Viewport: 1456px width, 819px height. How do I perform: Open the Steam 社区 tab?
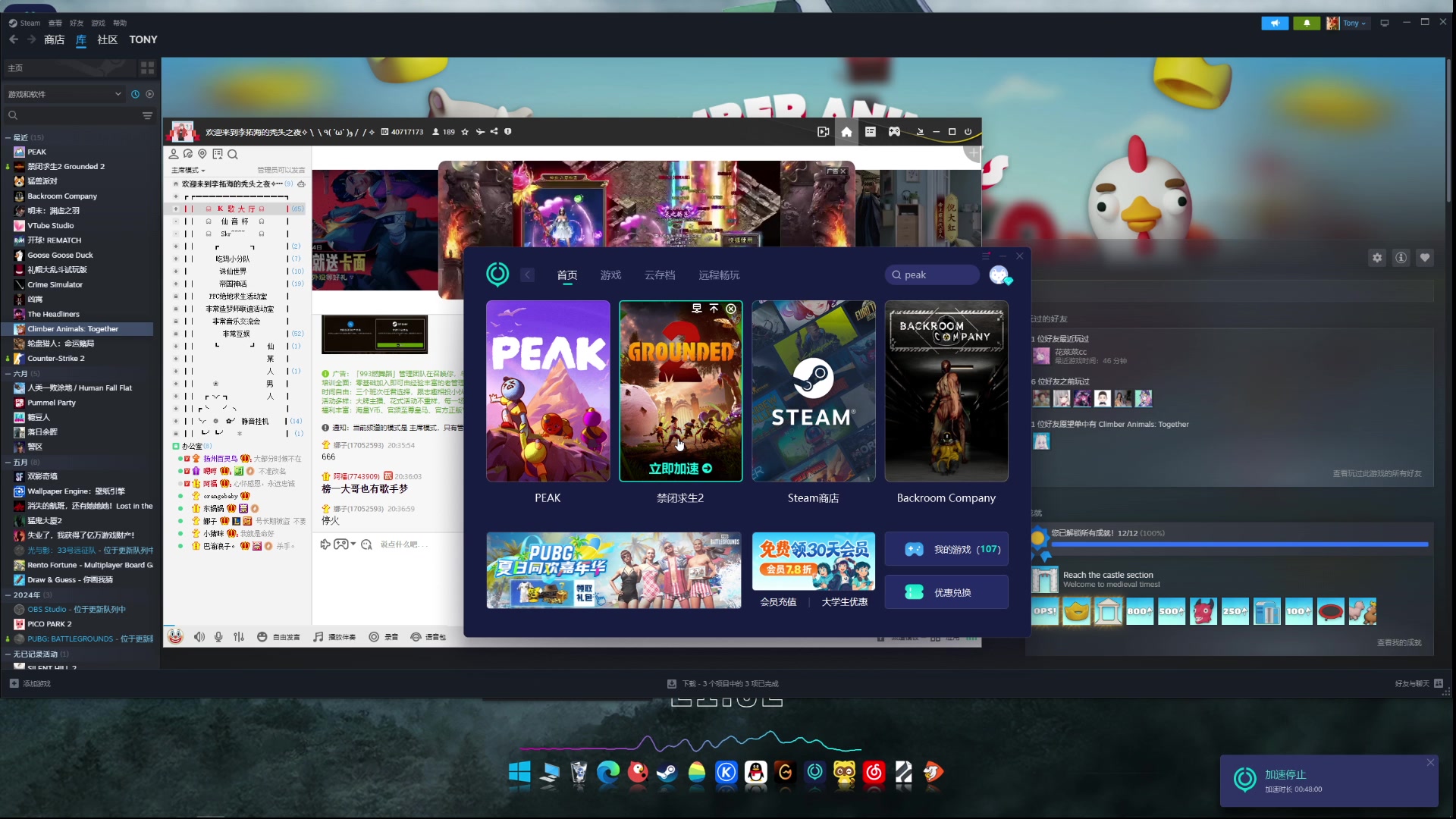click(x=108, y=39)
